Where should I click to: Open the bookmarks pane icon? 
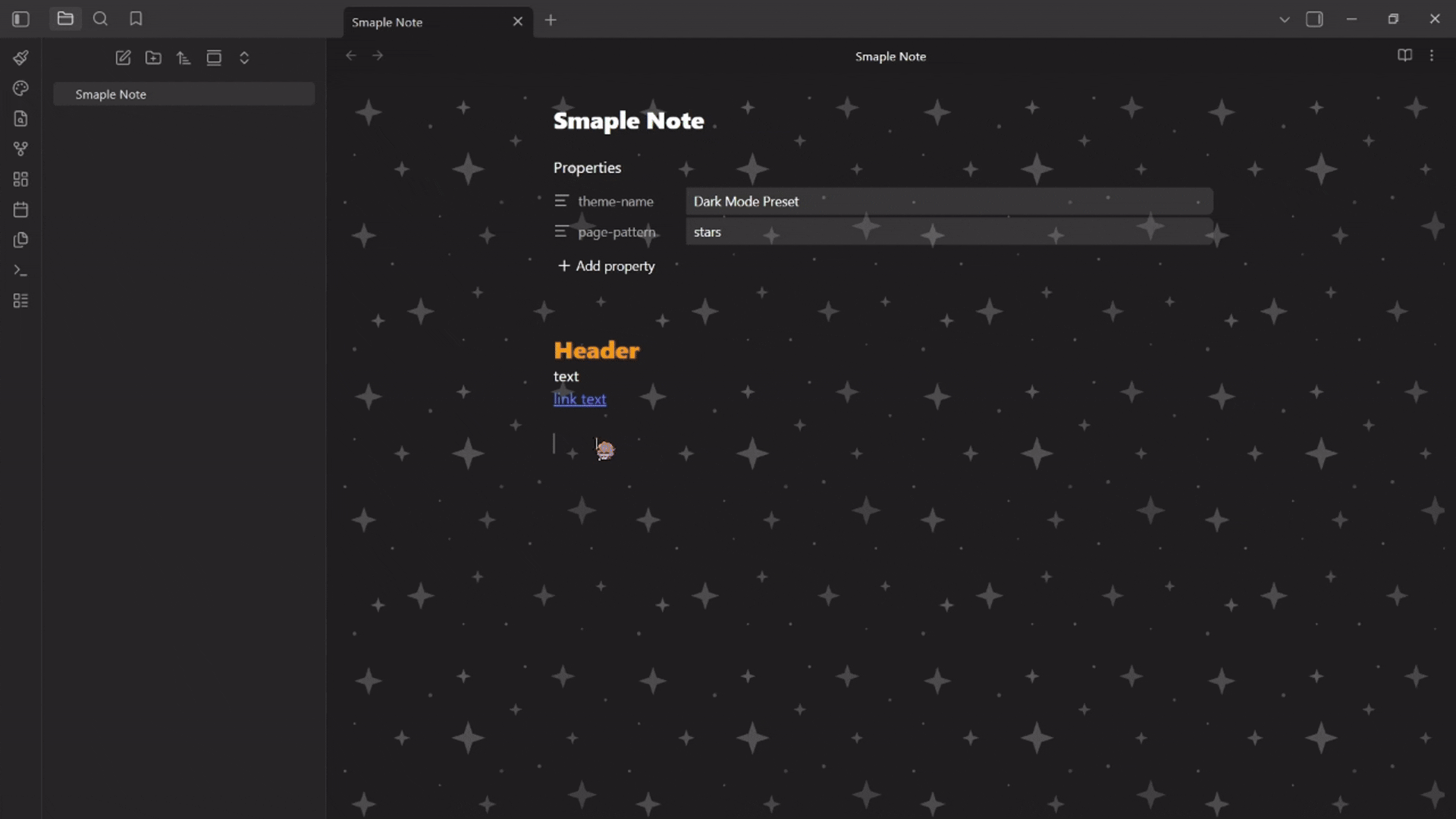[x=136, y=19]
